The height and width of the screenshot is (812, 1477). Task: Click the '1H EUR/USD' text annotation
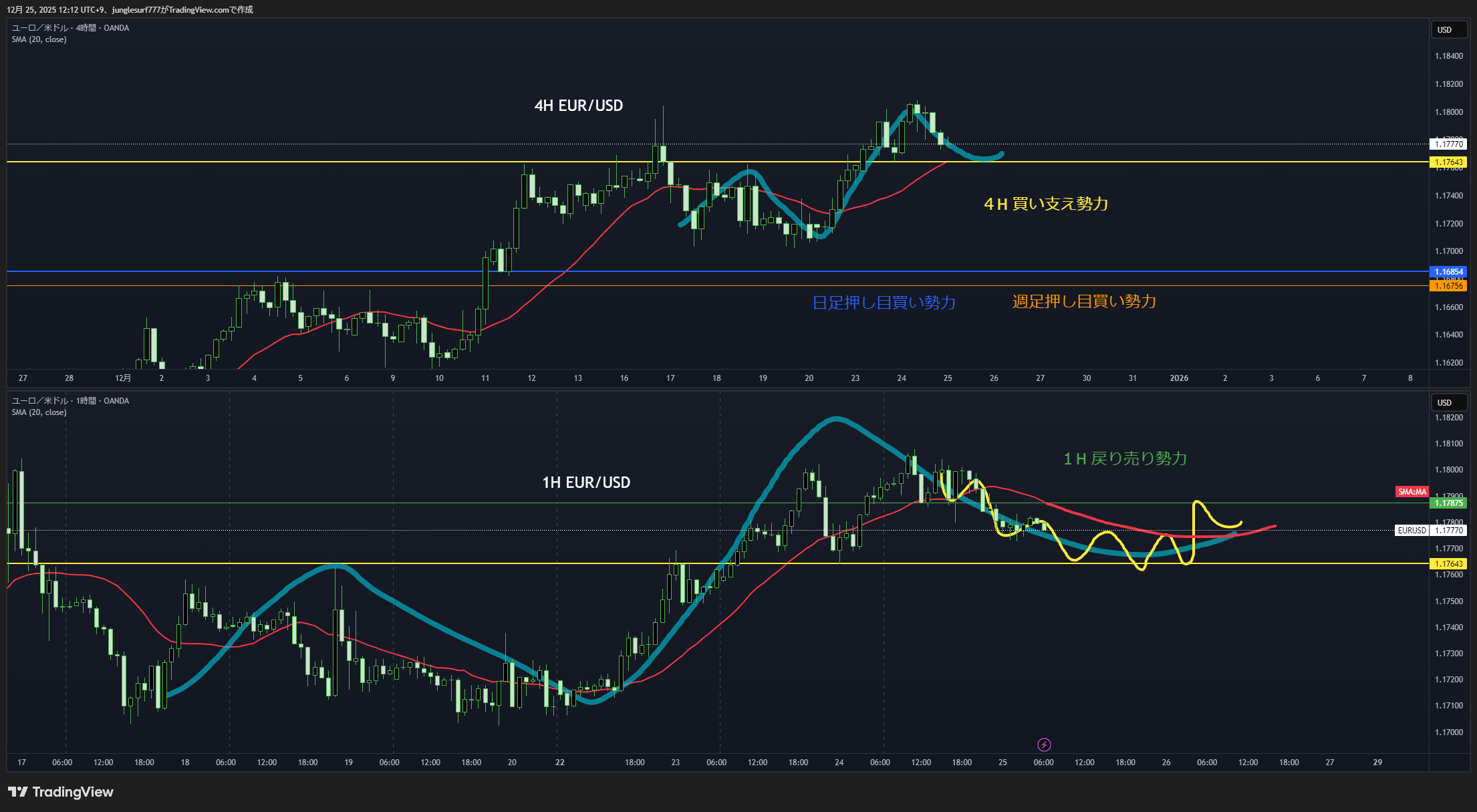(x=585, y=483)
